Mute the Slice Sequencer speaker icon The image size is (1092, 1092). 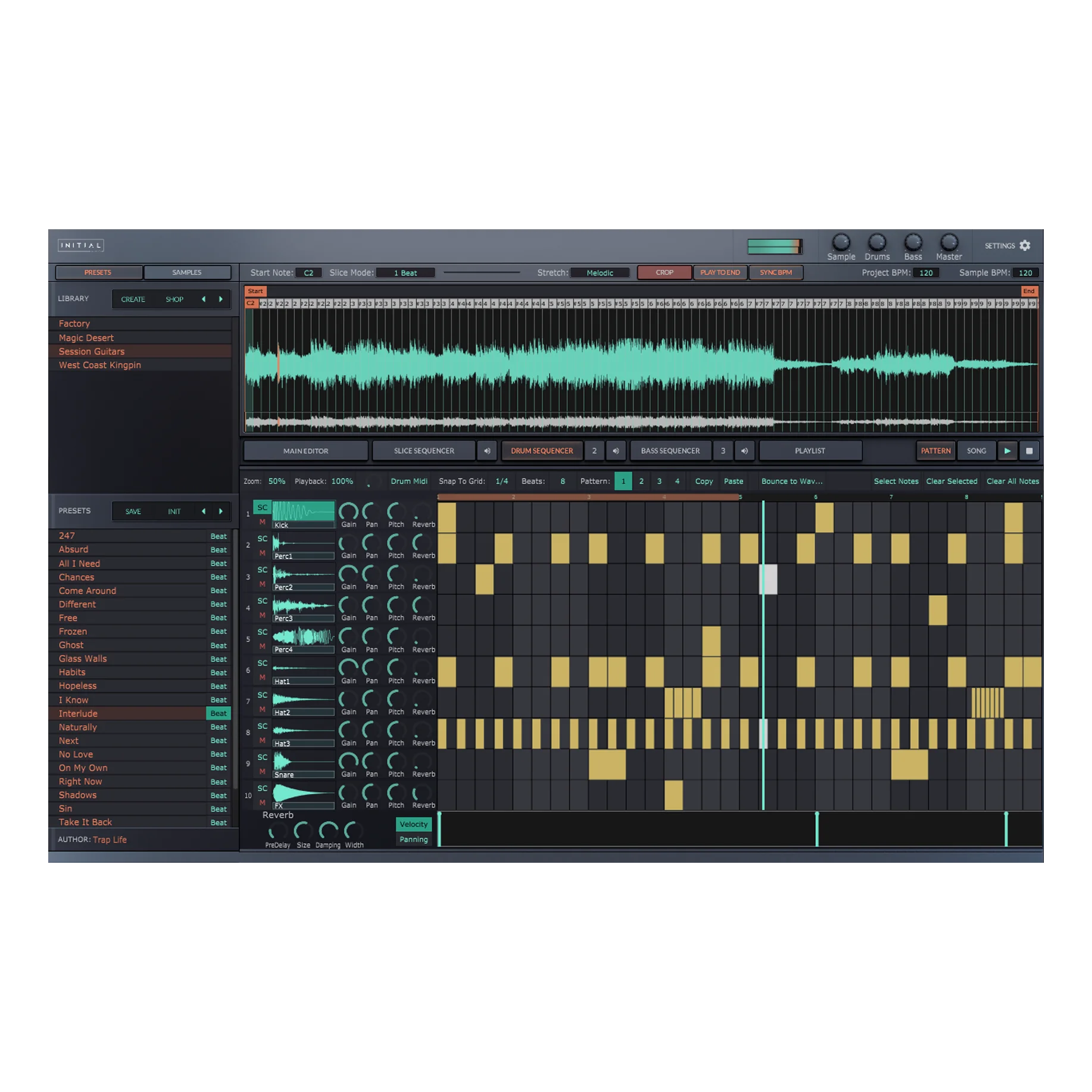[x=487, y=451]
